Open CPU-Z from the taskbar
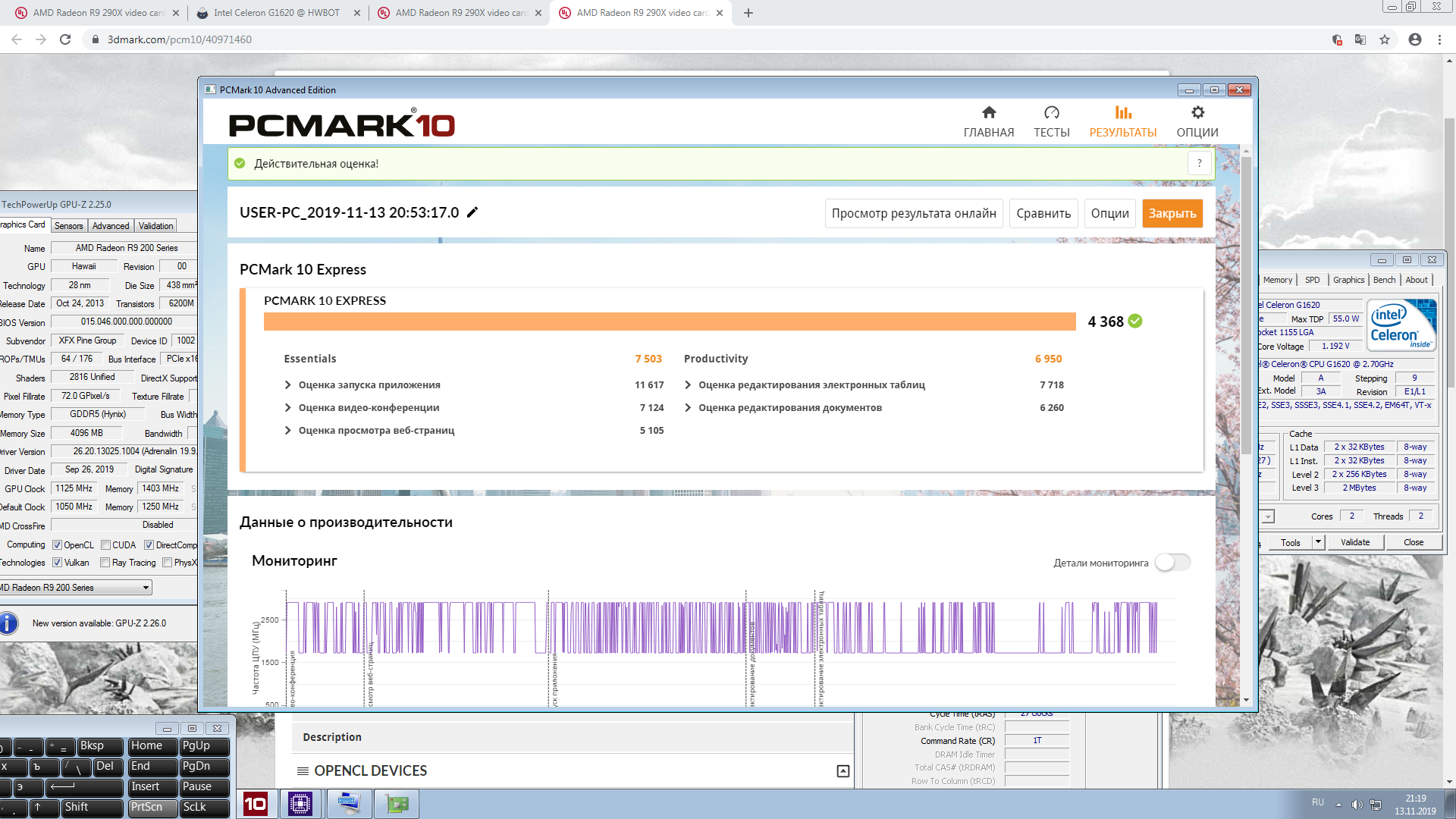Screen dimensions: 1456x819 pos(300,804)
